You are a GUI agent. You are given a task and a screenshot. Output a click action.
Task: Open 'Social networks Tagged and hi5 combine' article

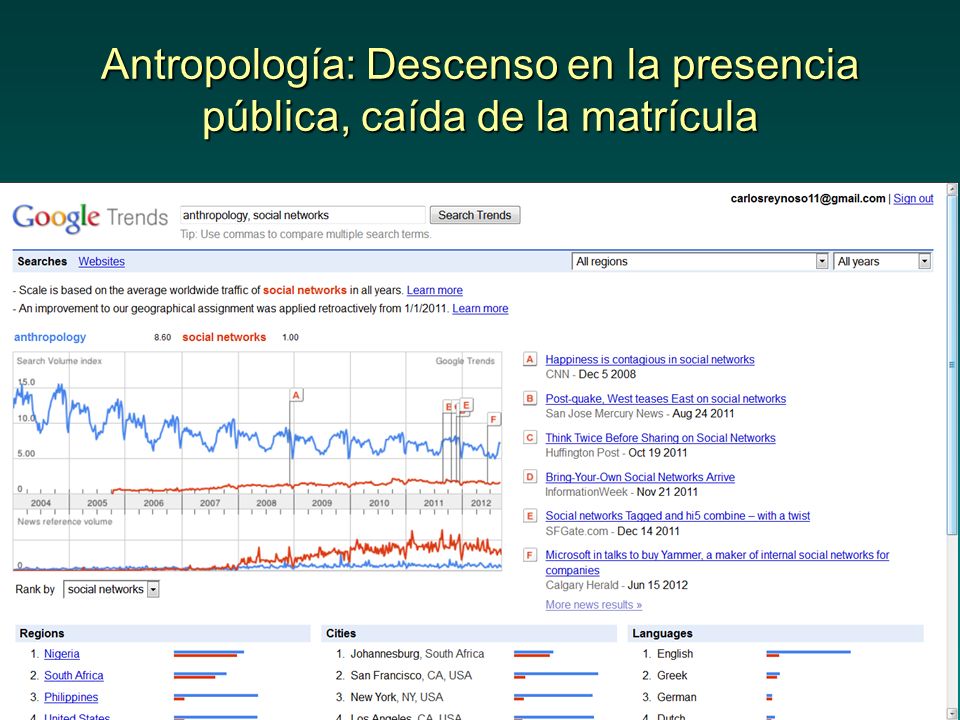pyautogui.click(x=678, y=516)
